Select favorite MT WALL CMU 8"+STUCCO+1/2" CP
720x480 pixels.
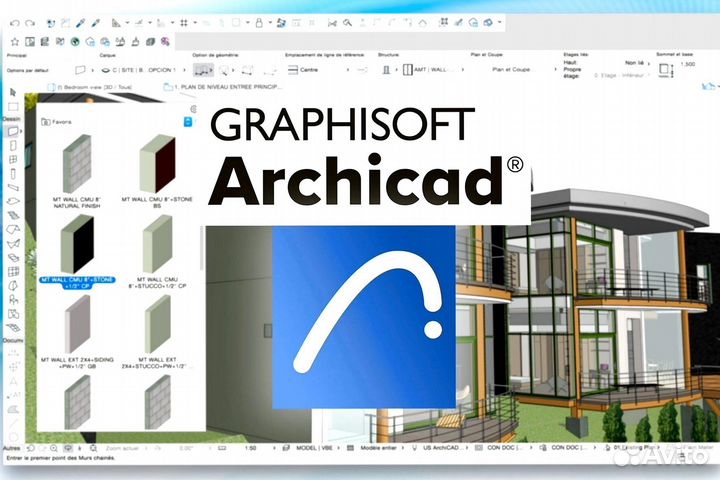pyautogui.click(x=157, y=251)
